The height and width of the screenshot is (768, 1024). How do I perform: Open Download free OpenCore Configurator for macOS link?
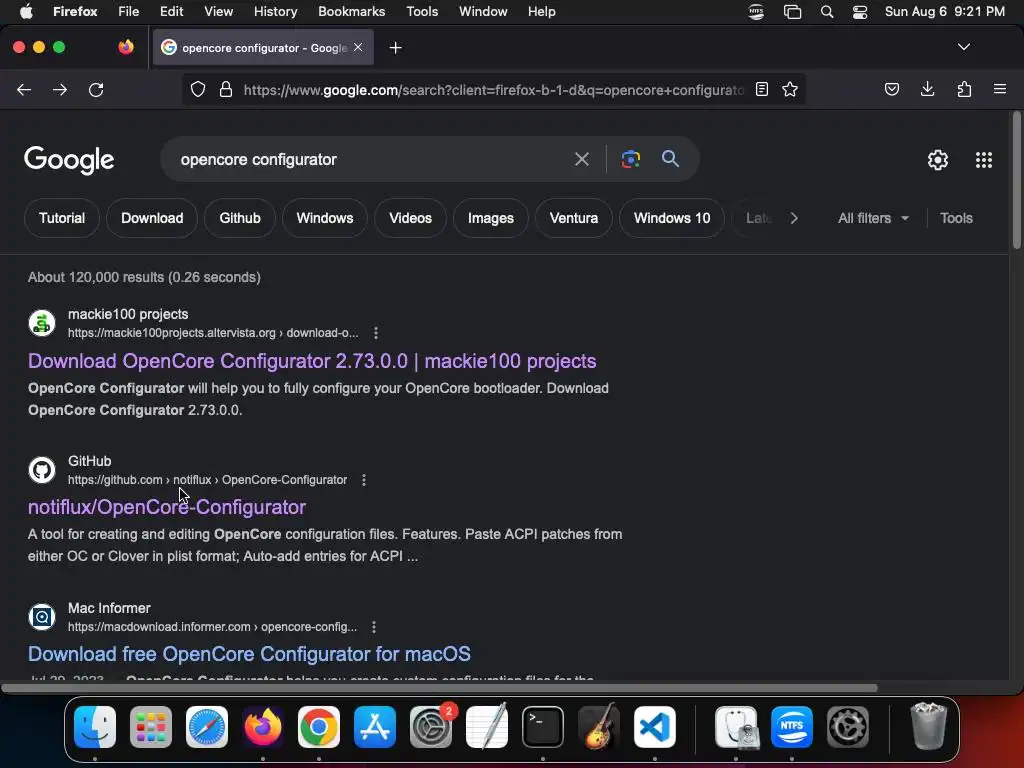pos(249,654)
